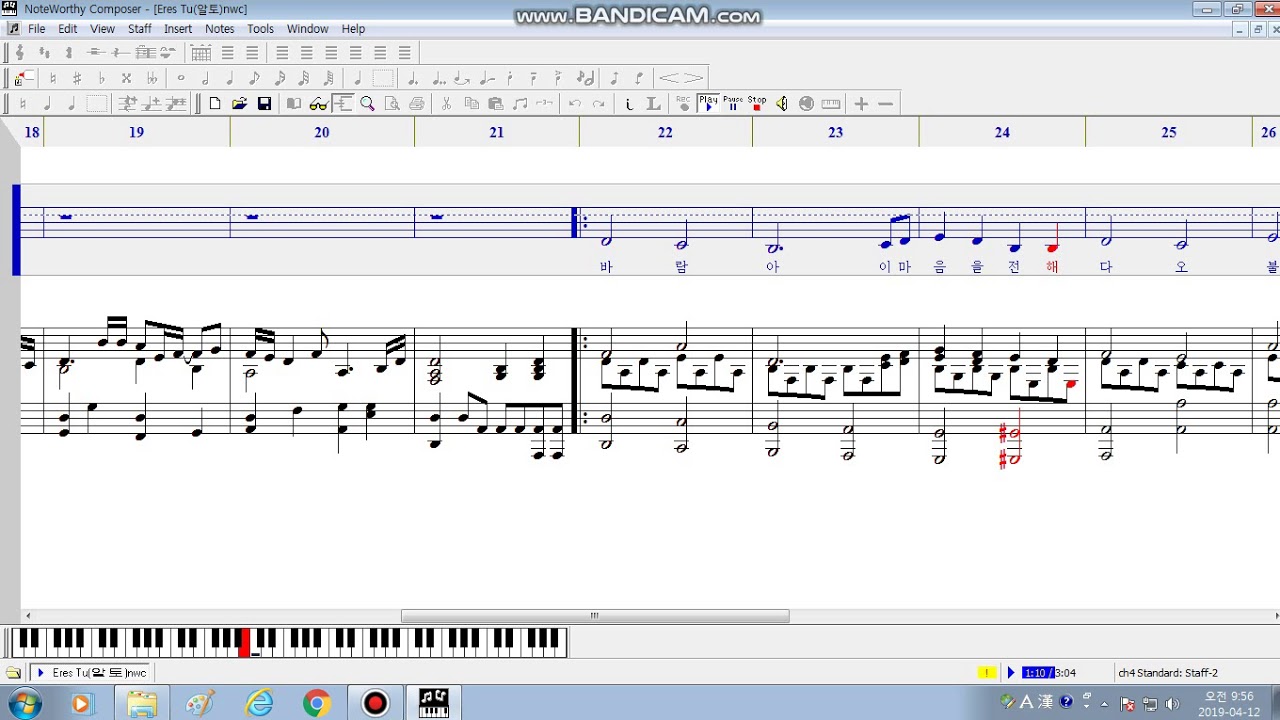Cut selection with the scissors icon
The width and height of the screenshot is (1280, 720).
pos(446,104)
